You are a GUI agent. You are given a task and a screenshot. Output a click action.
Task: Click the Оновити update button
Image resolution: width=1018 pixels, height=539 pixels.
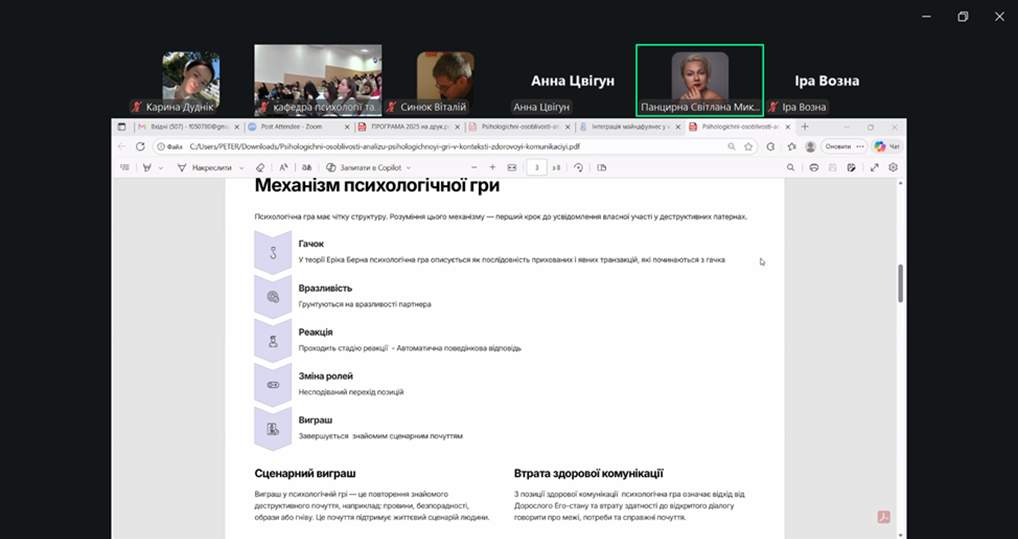click(838, 146)
